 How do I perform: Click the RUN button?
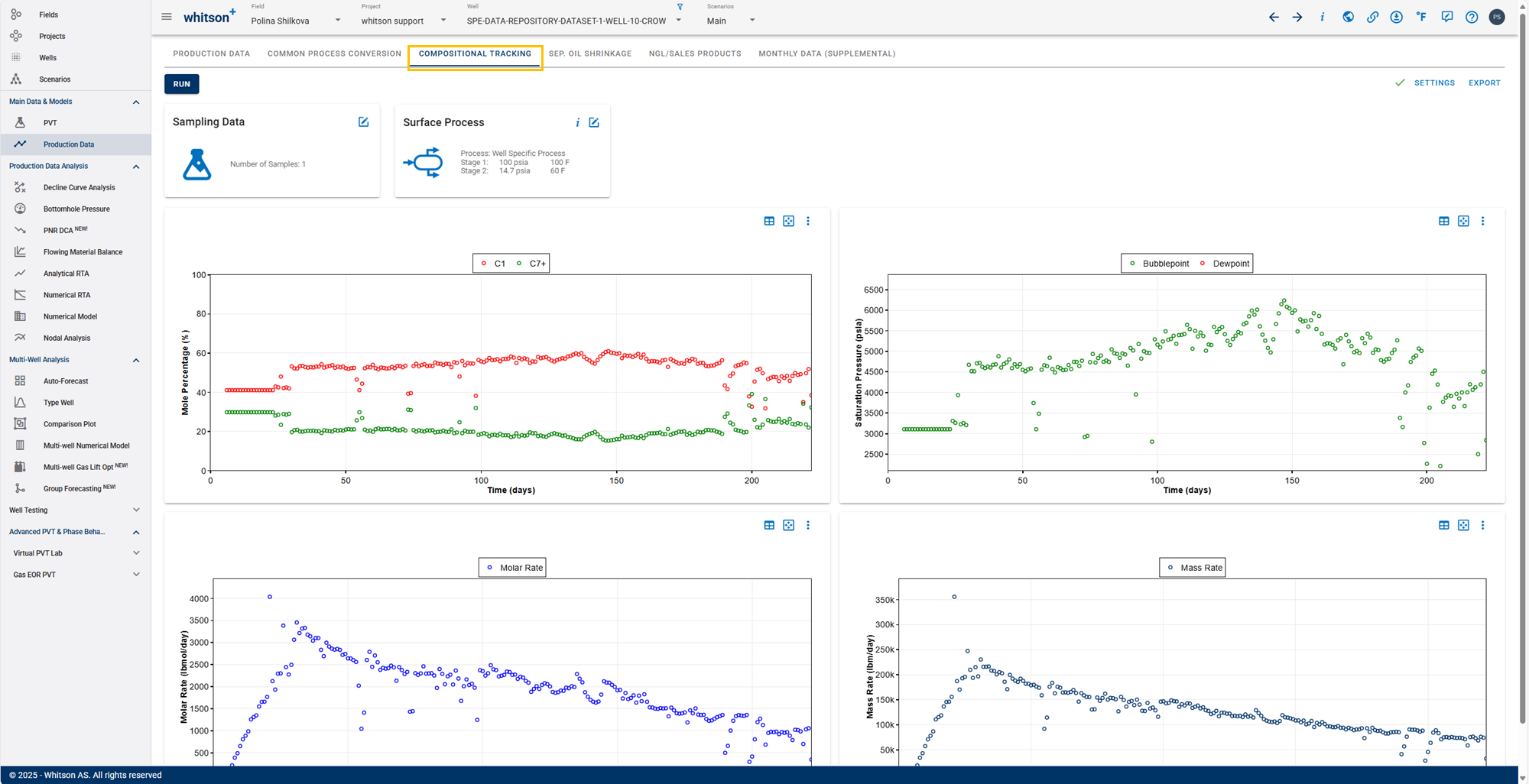tap(182, 84)
